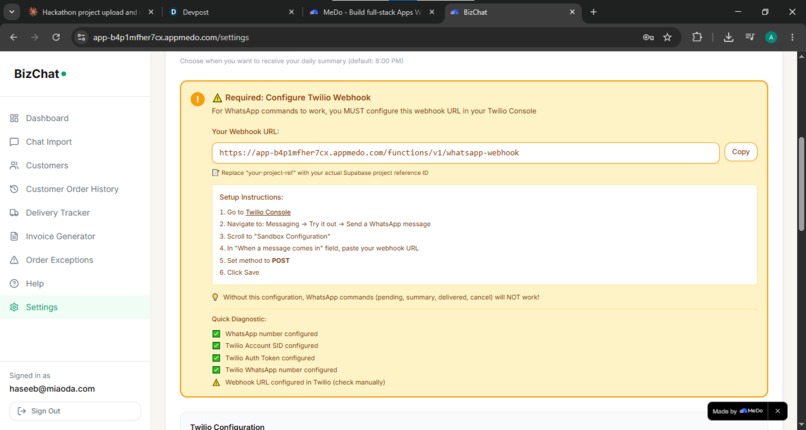
Task: Open the browser downloads icon
Action: (728, 37)
